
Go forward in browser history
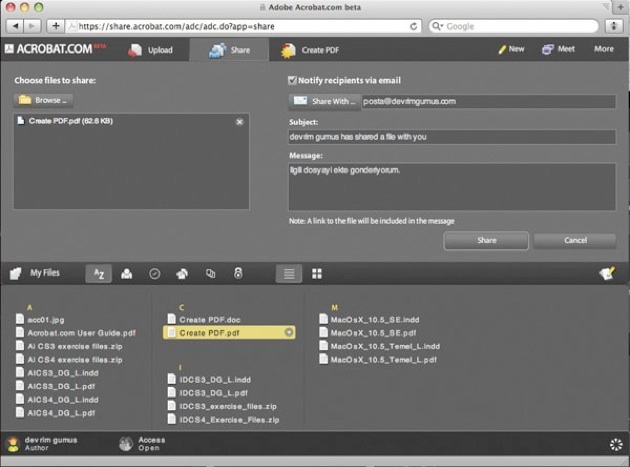pos(32,26)
